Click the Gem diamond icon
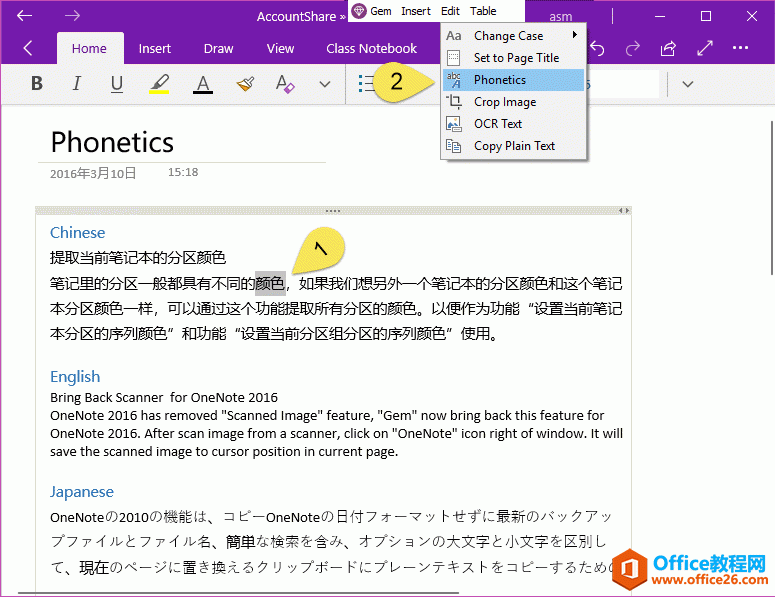Screen dimensions: 775x597 click(x=359, y=11)
